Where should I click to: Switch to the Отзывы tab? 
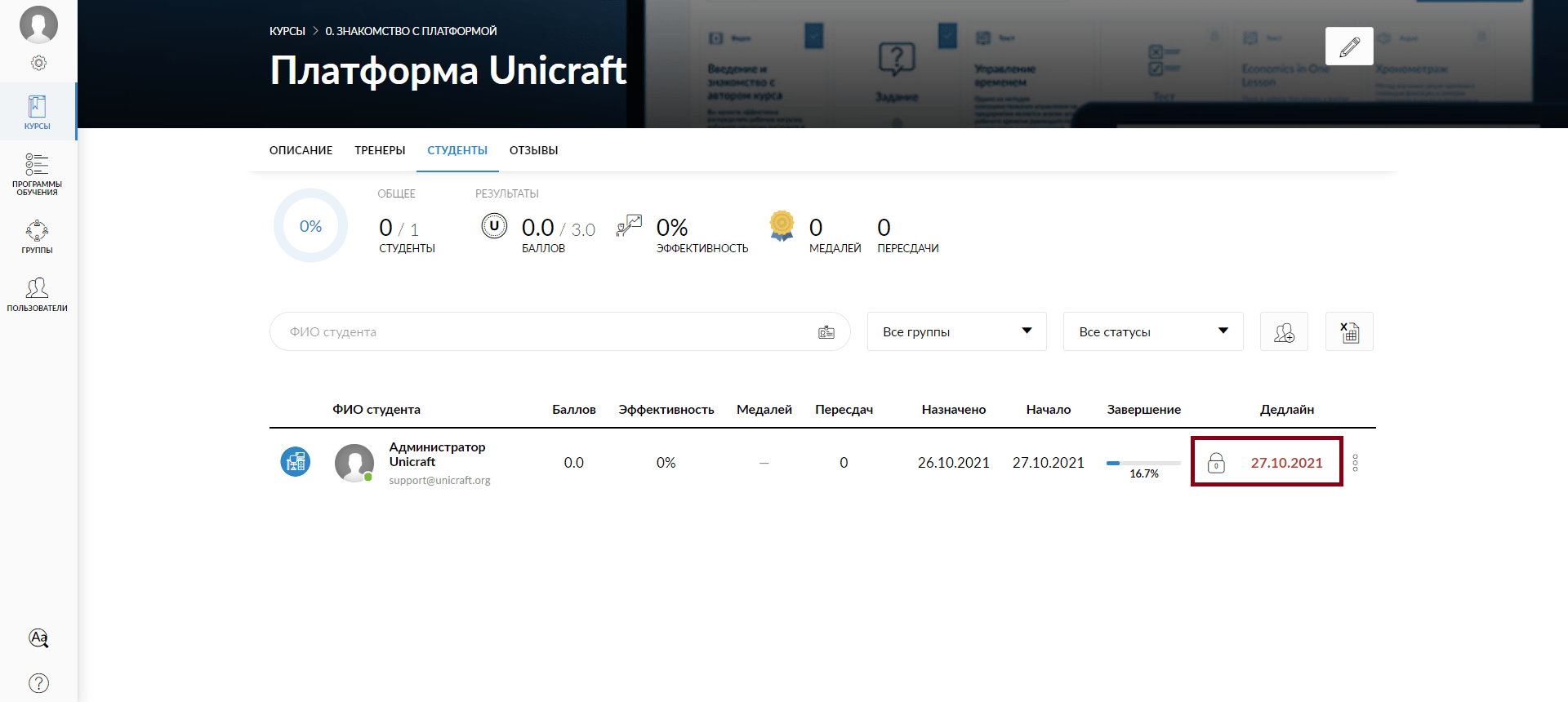(x=533, y=150)
